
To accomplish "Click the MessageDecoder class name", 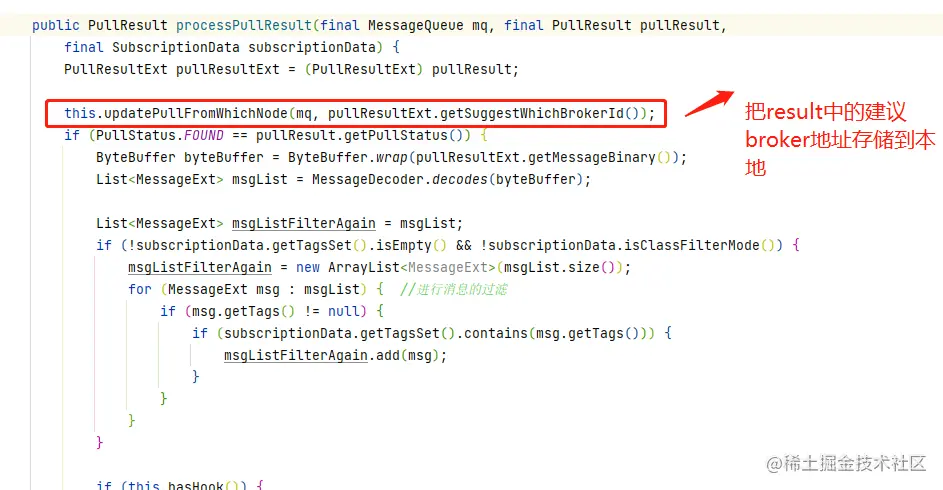I will (x=367, y=179).
